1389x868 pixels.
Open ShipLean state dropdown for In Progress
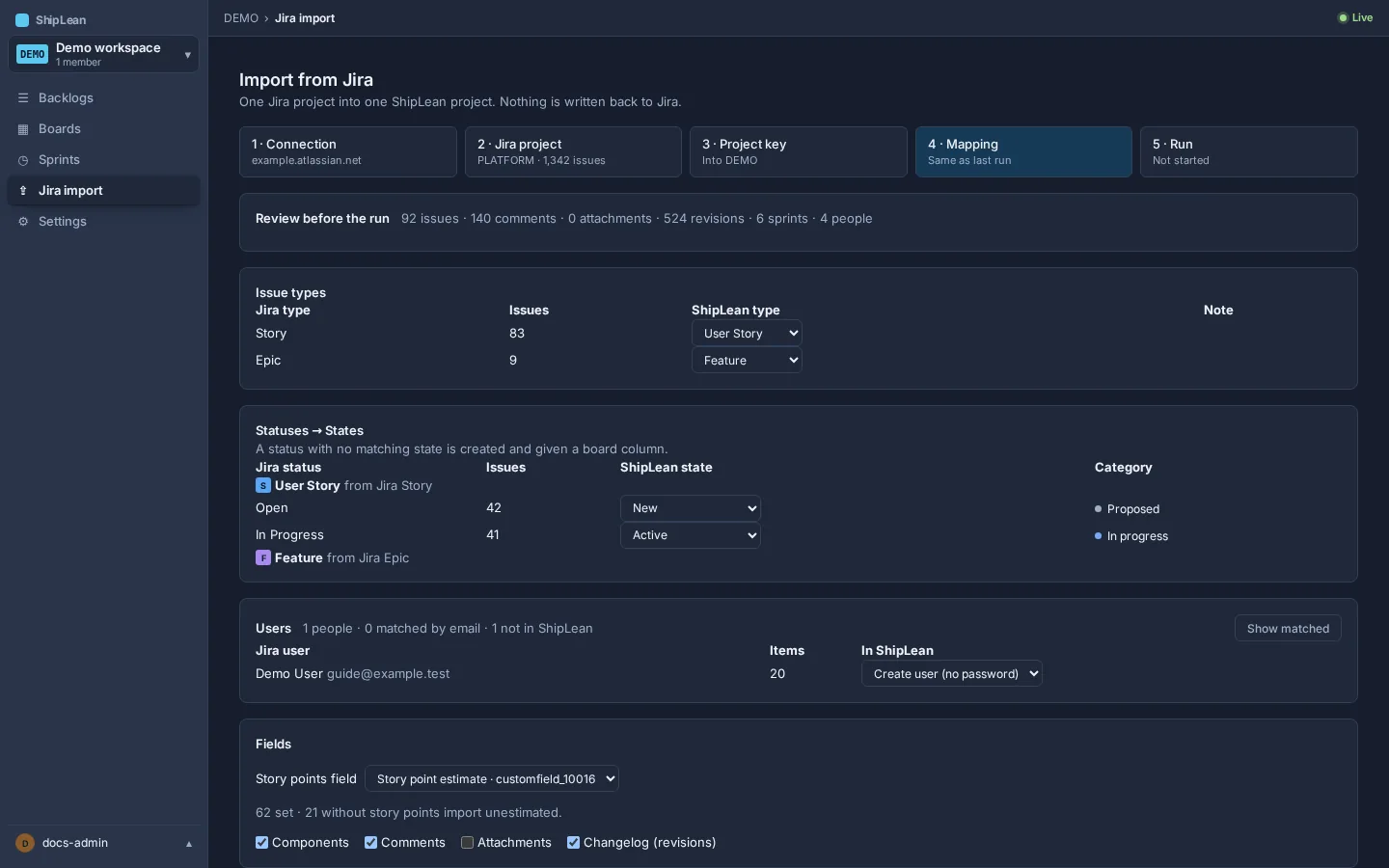pyautogui.click(x=691, y=535)
